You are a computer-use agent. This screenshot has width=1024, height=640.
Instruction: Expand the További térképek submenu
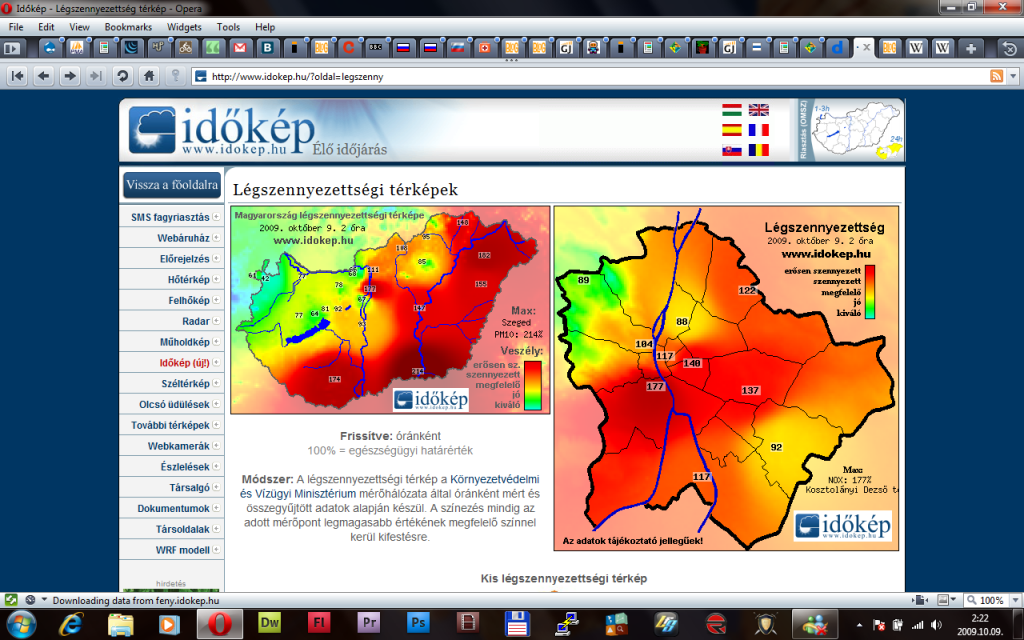click(171, 425)
